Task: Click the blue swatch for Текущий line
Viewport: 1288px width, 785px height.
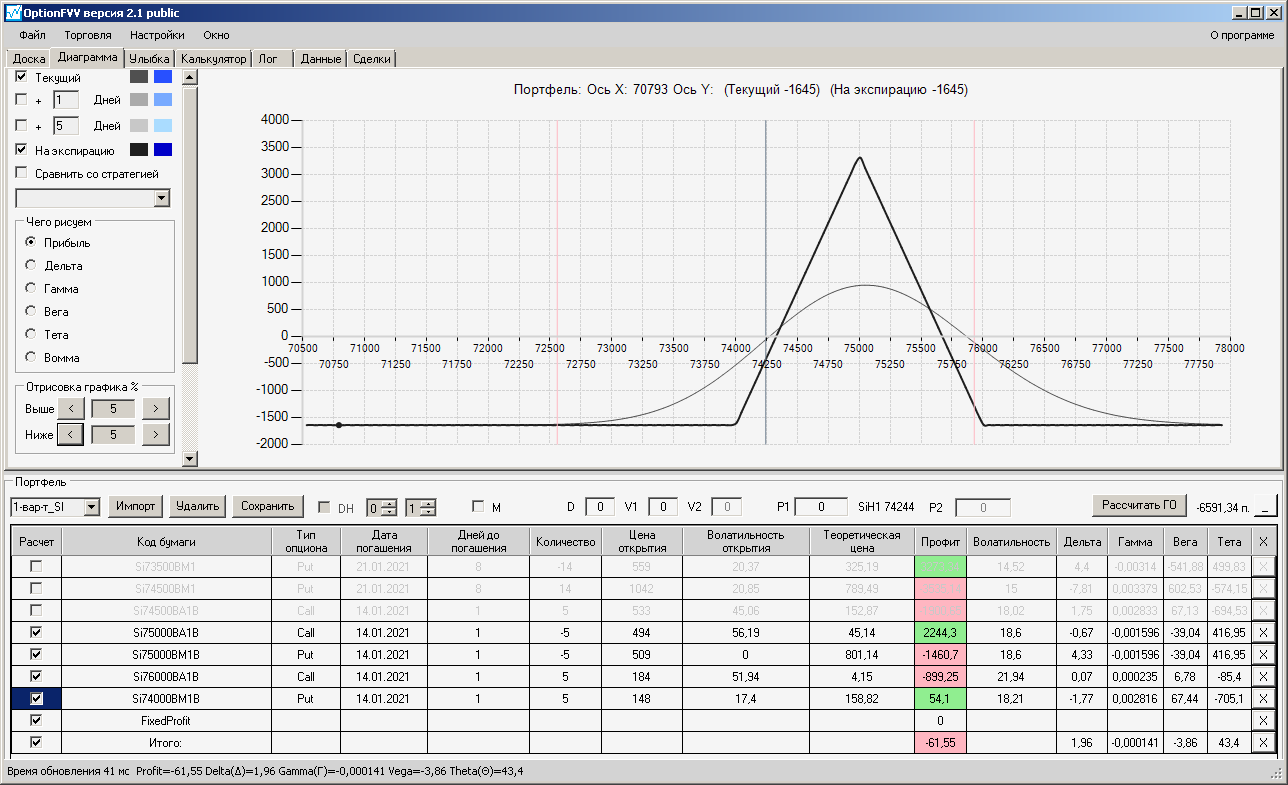Action: (x=163, y=77)
